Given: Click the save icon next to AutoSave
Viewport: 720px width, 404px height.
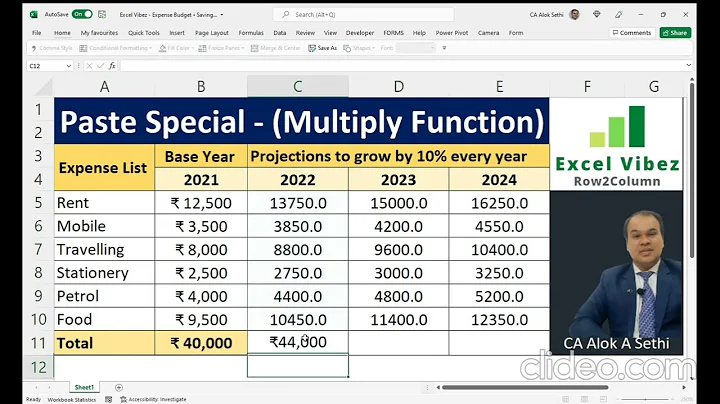Looking at the screenshot, I should click(x=102, y=15).
